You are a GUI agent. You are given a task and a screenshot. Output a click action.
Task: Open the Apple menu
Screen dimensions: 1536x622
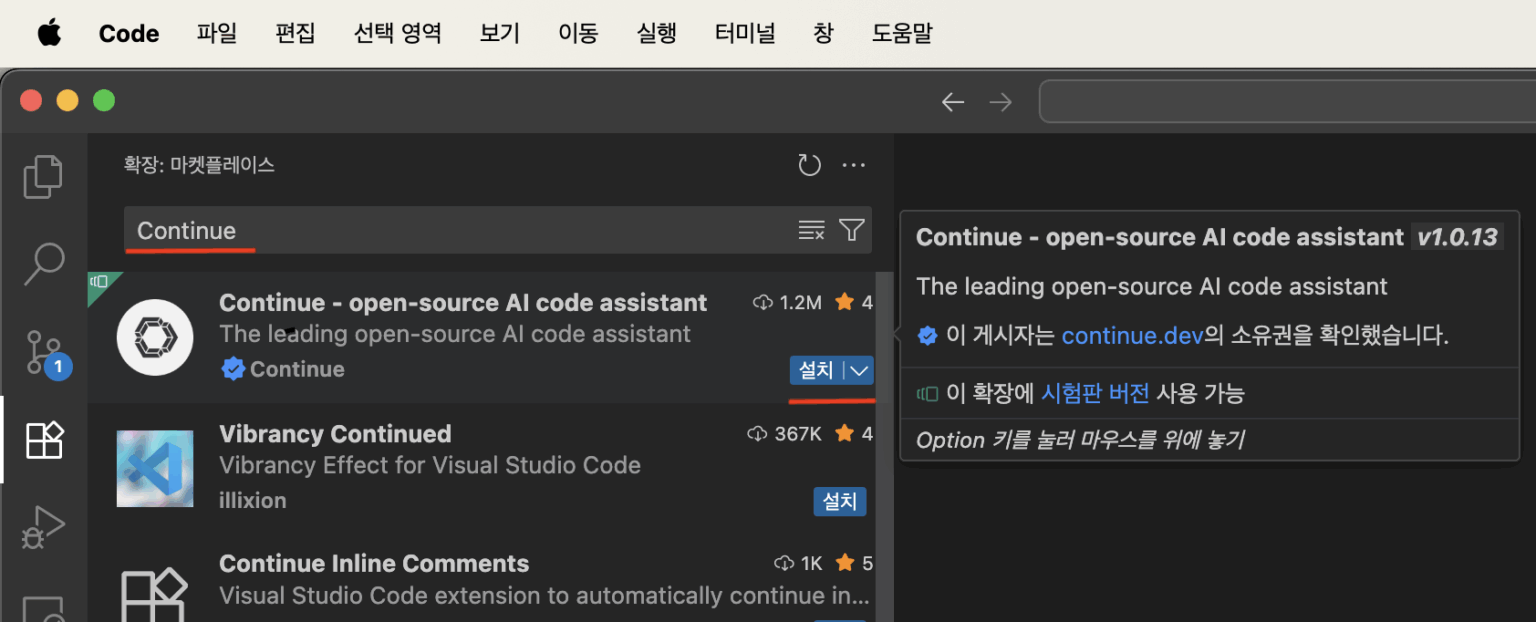tap(49, 32)
